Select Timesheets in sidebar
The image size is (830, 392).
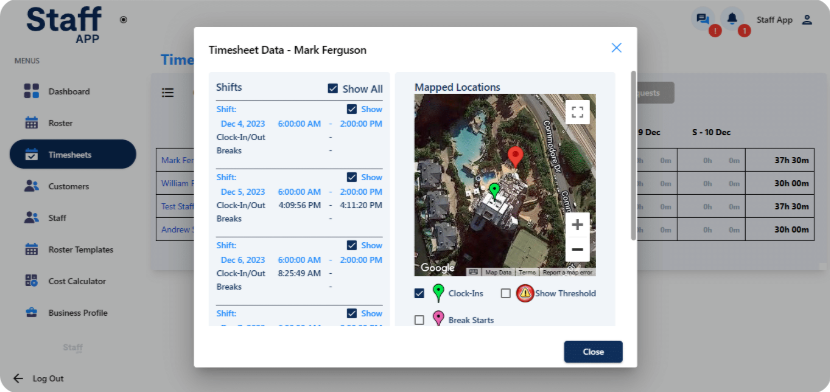tap(73, 154)
